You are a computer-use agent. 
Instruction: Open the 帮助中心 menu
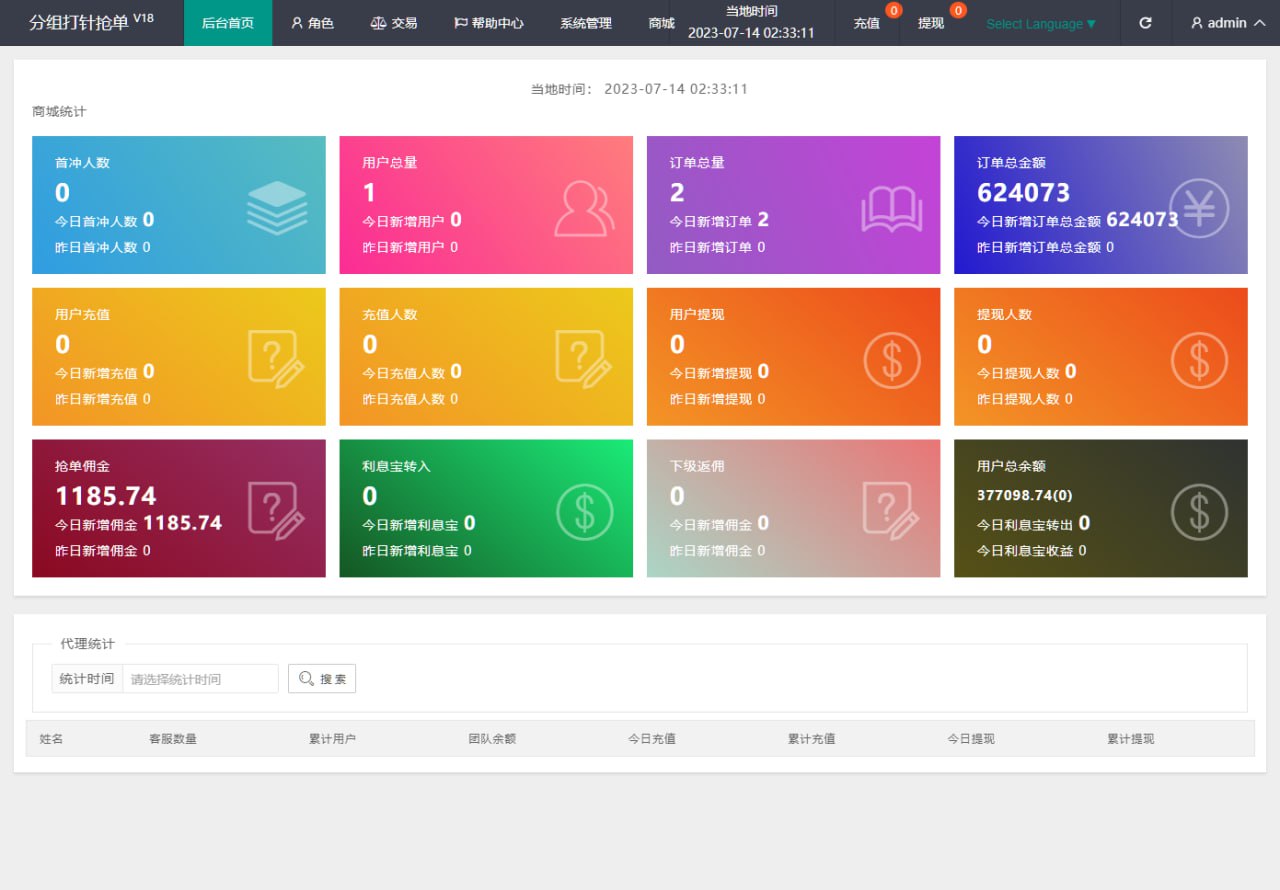(x=489, y=23)
